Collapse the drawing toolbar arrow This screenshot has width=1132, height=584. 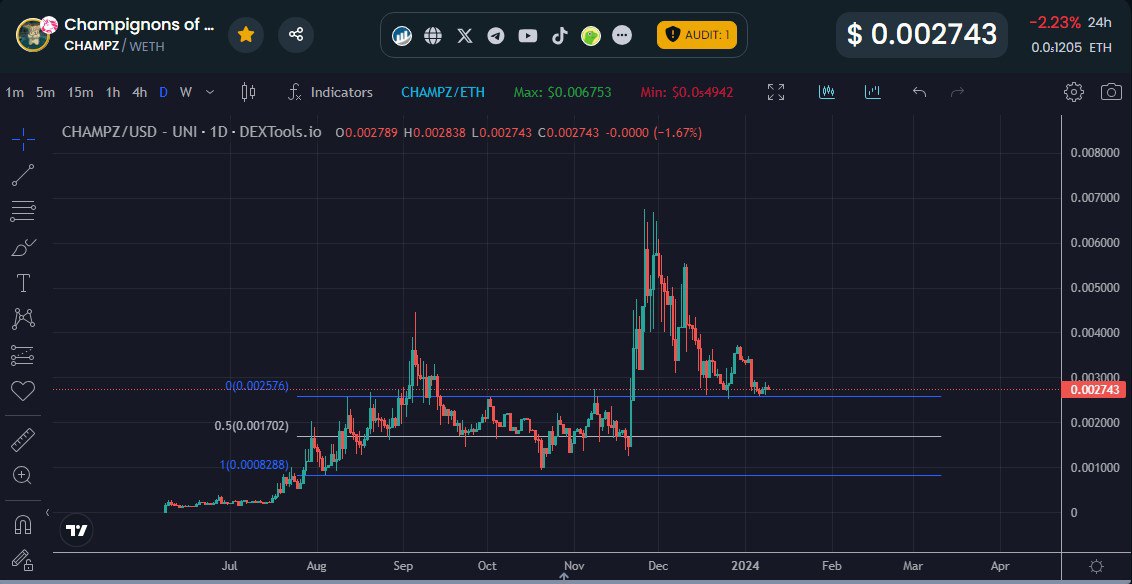click(48, 513)
